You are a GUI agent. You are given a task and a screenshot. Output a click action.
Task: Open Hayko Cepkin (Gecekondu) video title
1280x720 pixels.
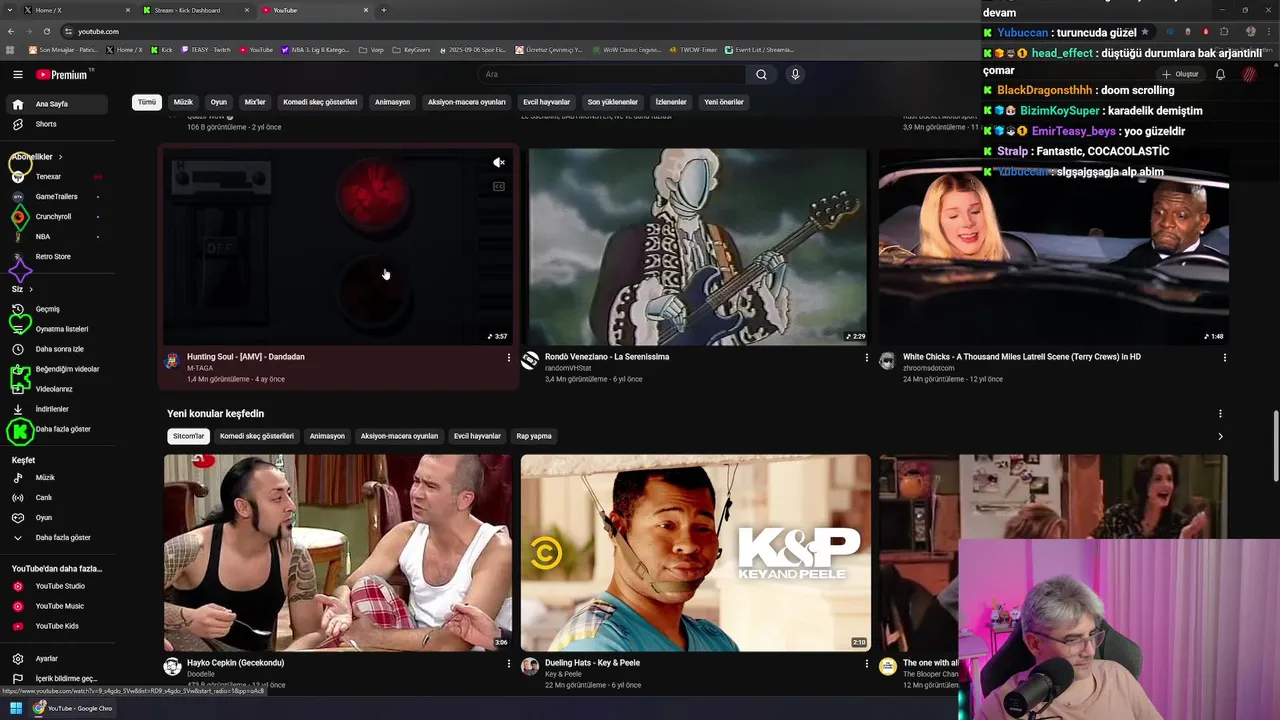pyautogui.click(x=235, y=663)
